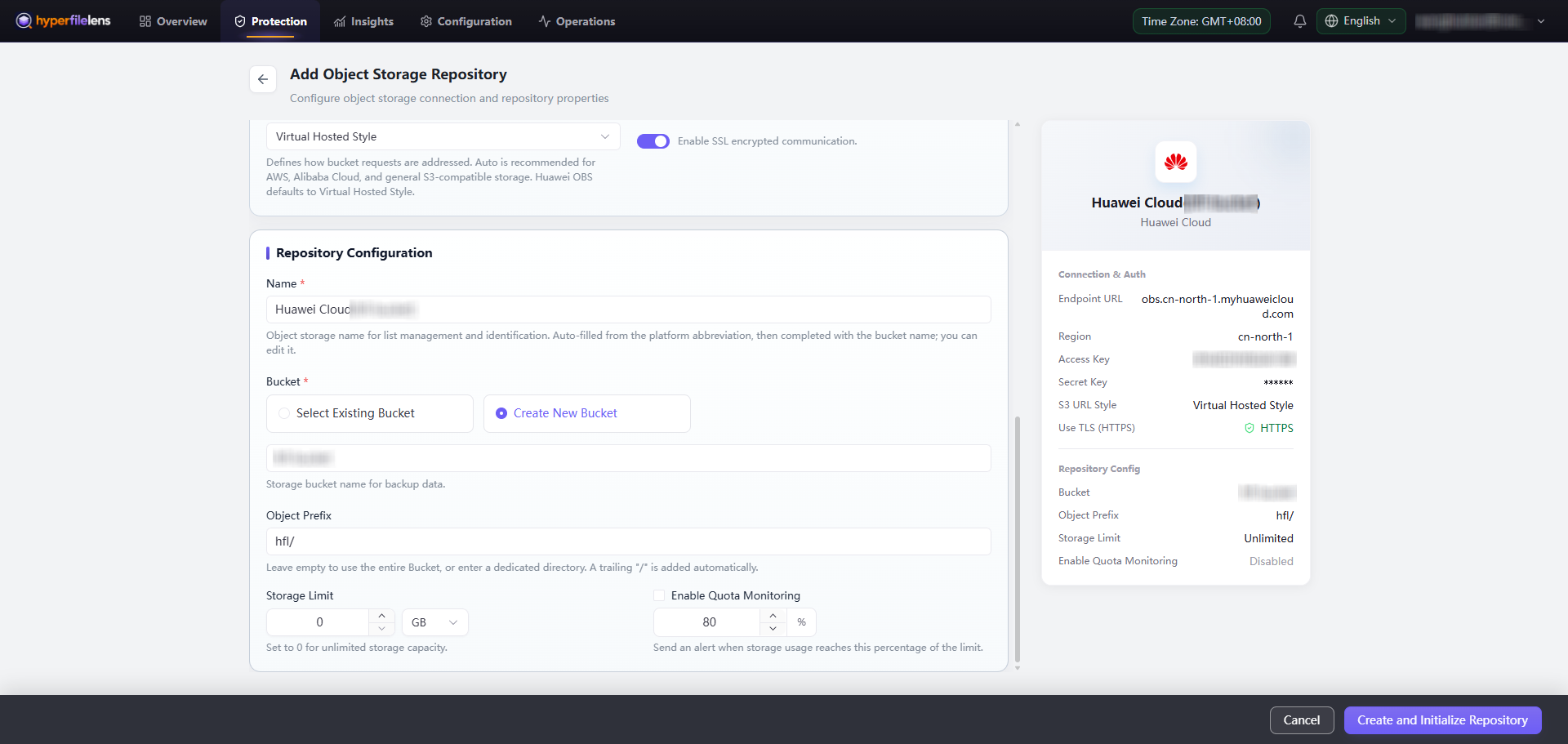Open the Virtual Hosted Style dropdown
Image resolution: width=1568 pixels, height=744 pixels.
coord(443,136)
